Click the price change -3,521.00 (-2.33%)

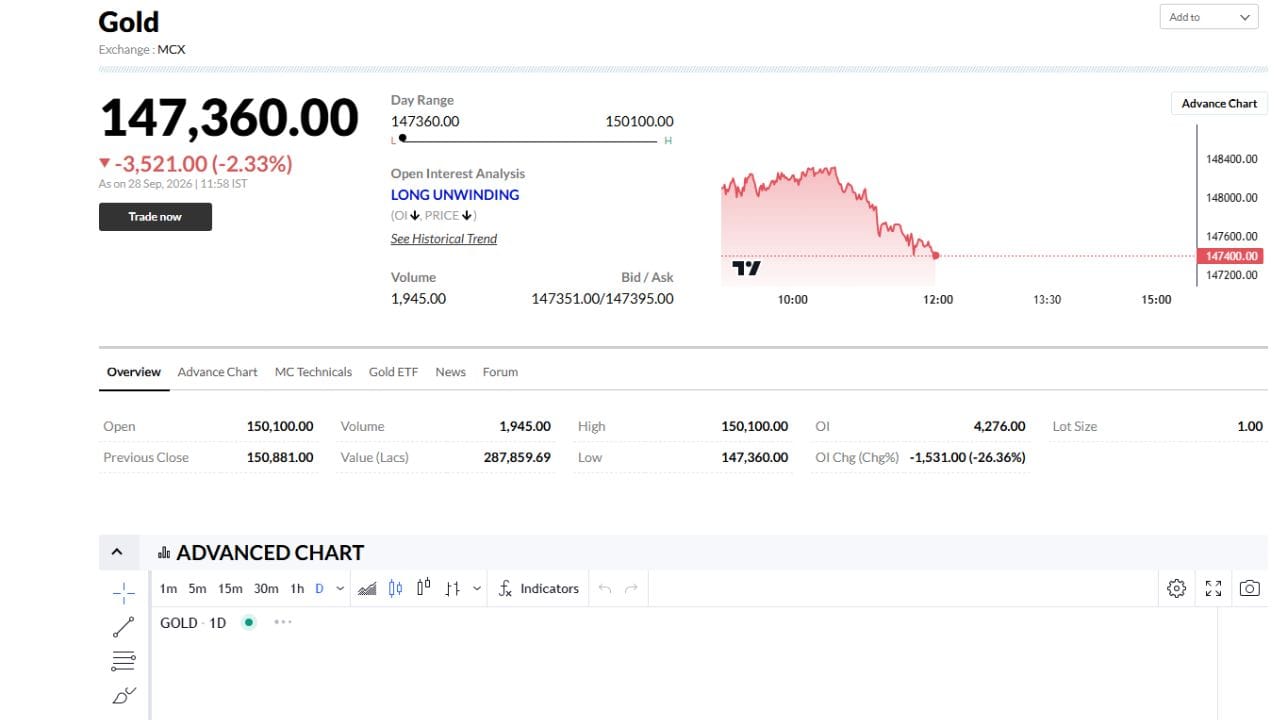click(x=203, y=164)
